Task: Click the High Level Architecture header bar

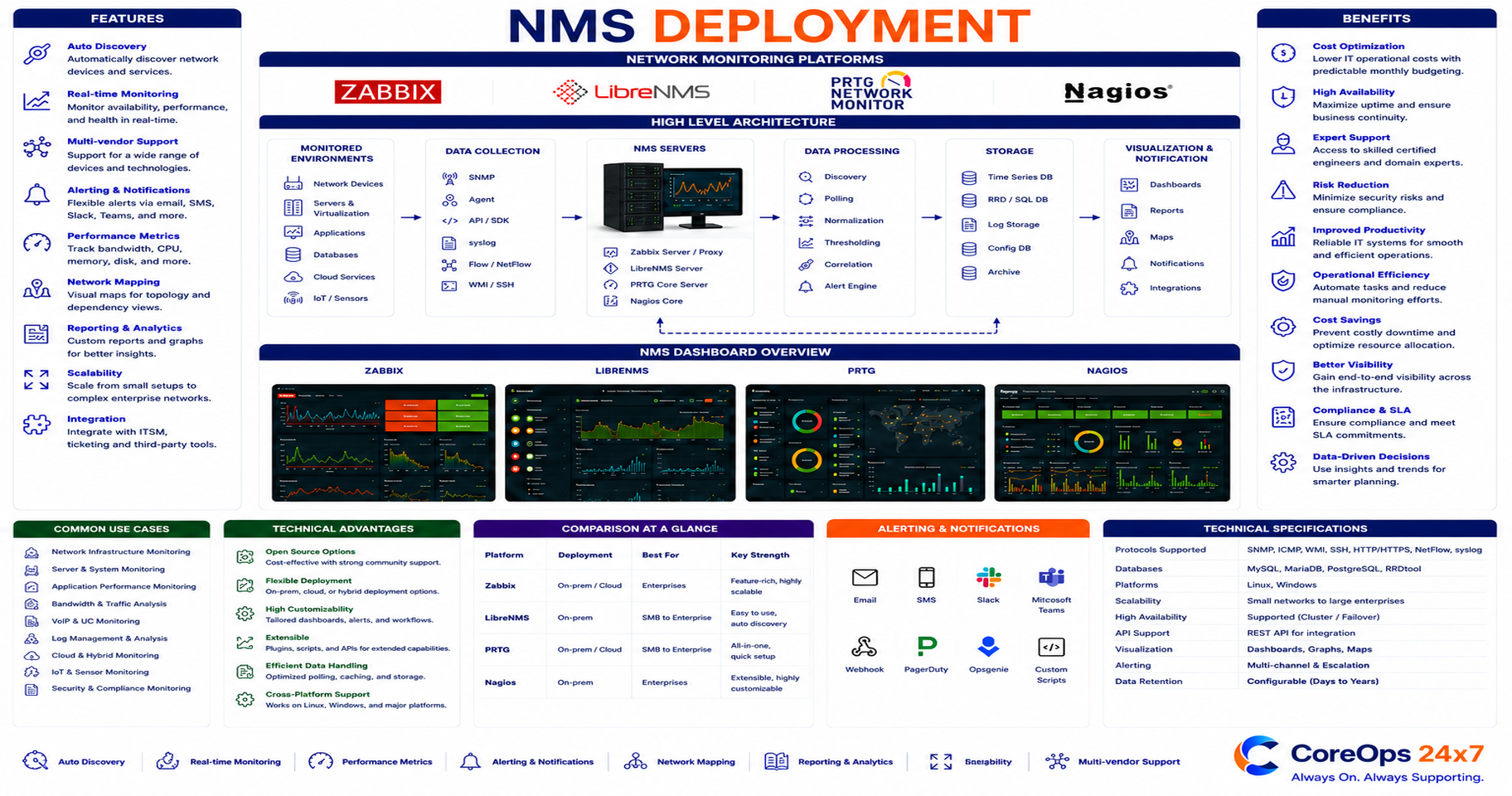Action: pos(749,122)
